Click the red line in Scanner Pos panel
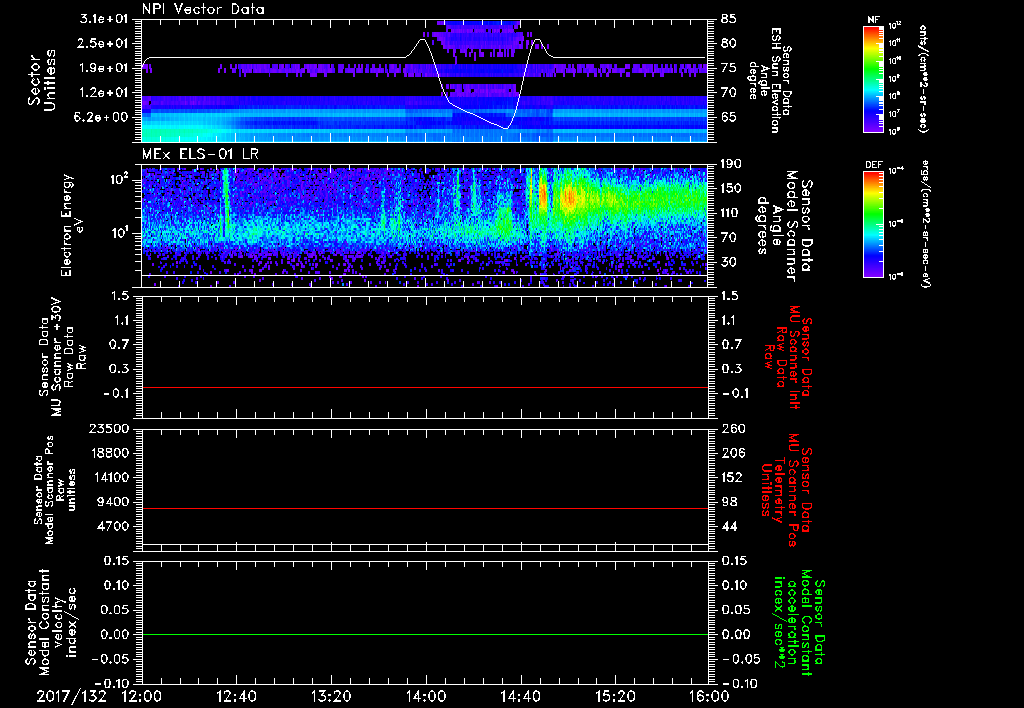1024x708 pixels. coord(425,508)
